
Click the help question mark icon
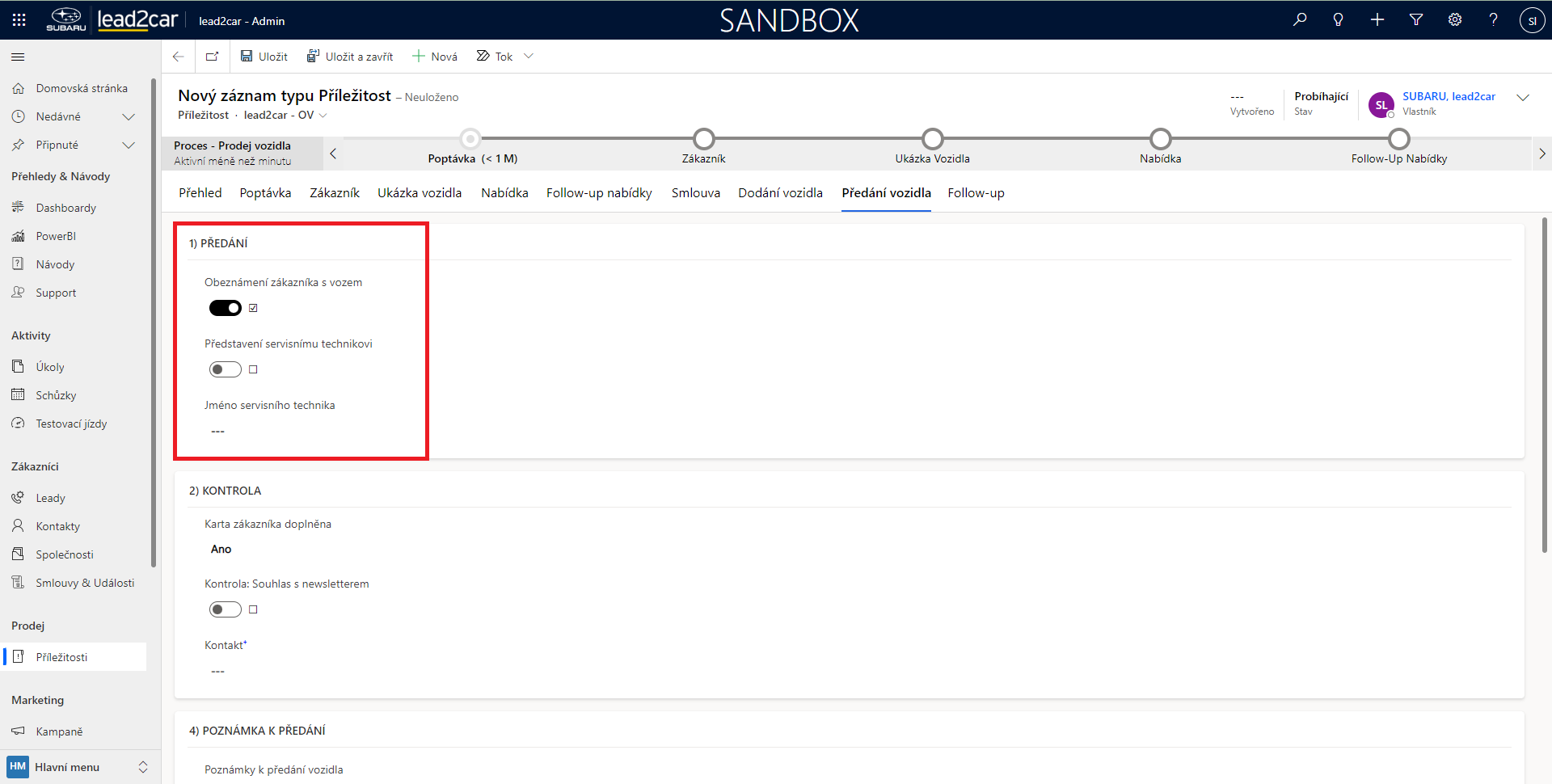[1493, 20]
